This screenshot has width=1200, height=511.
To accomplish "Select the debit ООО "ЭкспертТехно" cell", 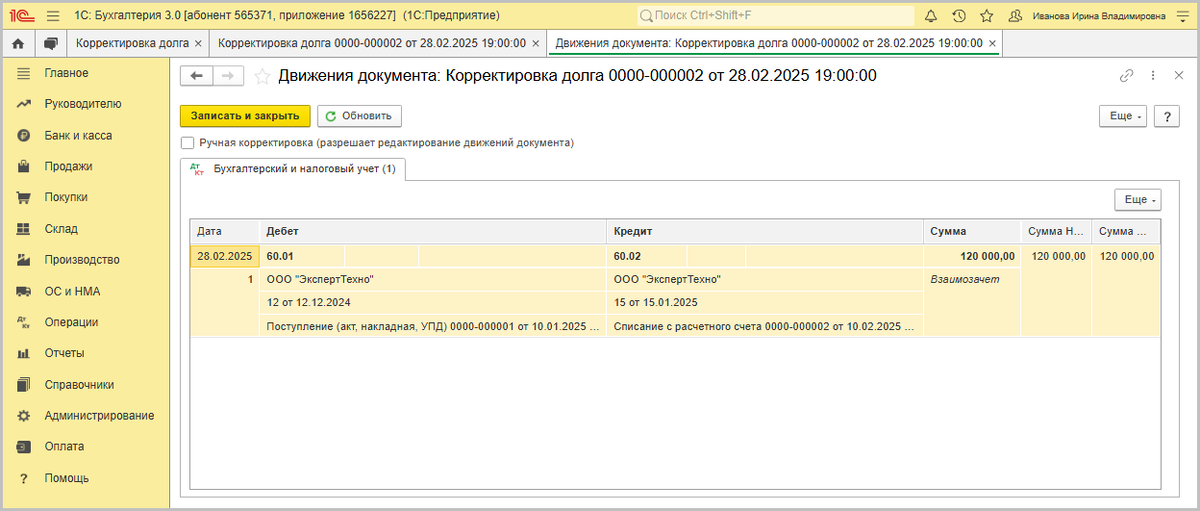I will click(433, 279).
